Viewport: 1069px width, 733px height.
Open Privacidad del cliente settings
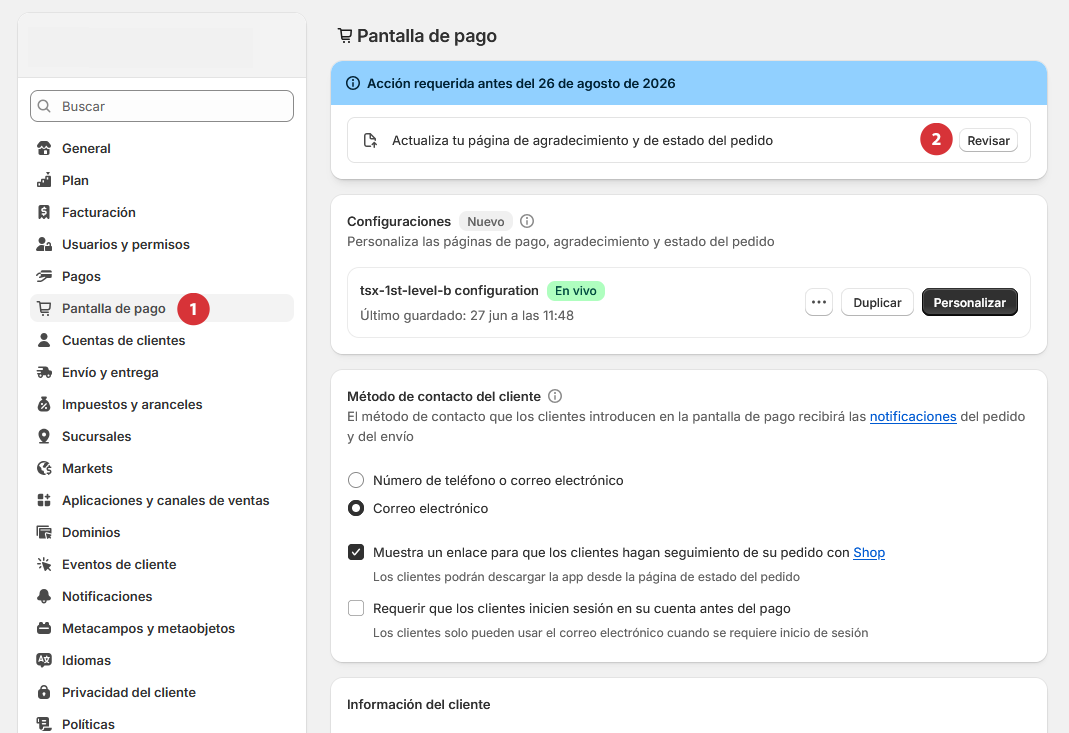[x=128, y=692]
